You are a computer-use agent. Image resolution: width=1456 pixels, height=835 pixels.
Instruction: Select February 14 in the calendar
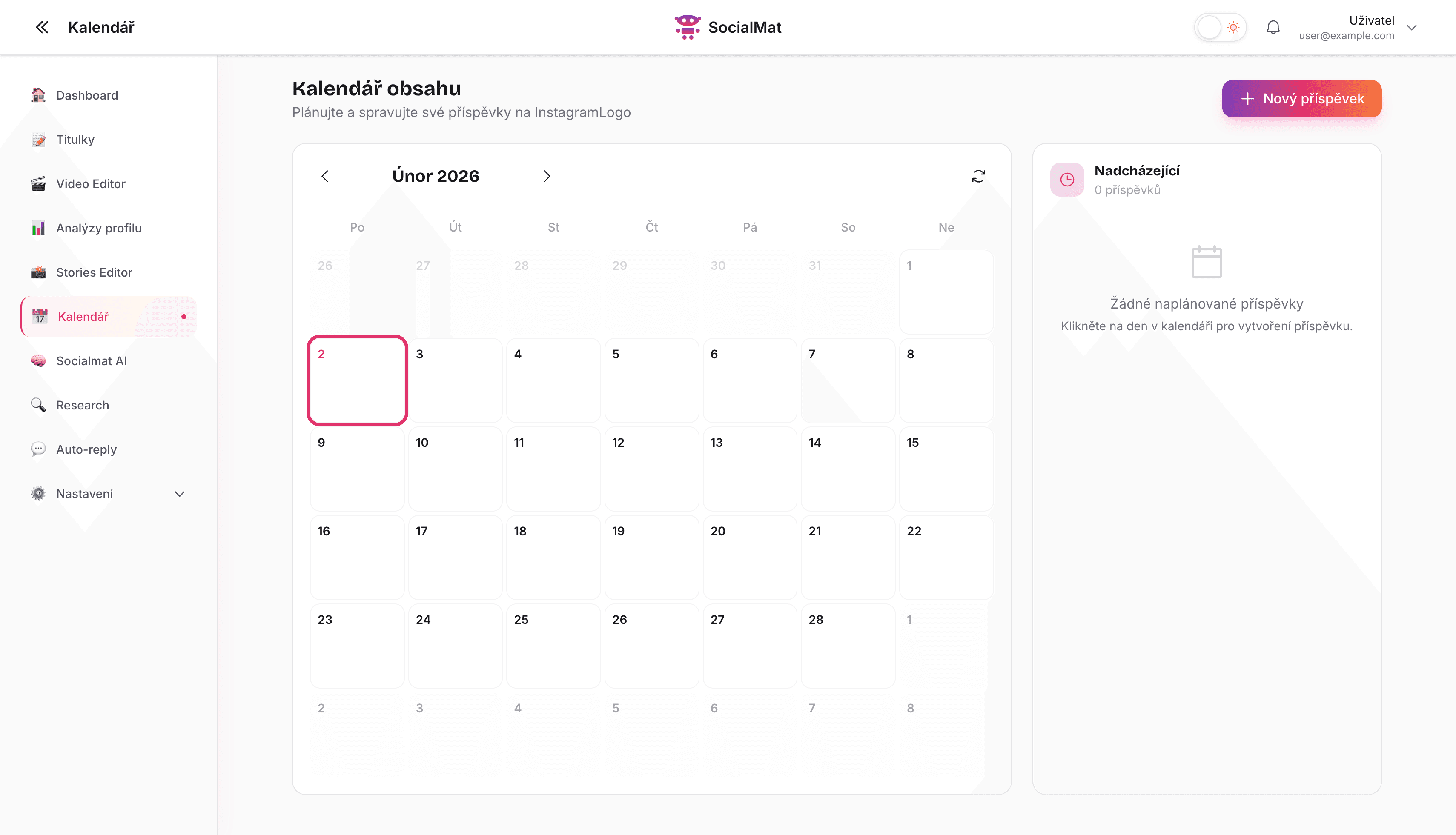coord(847,468)
